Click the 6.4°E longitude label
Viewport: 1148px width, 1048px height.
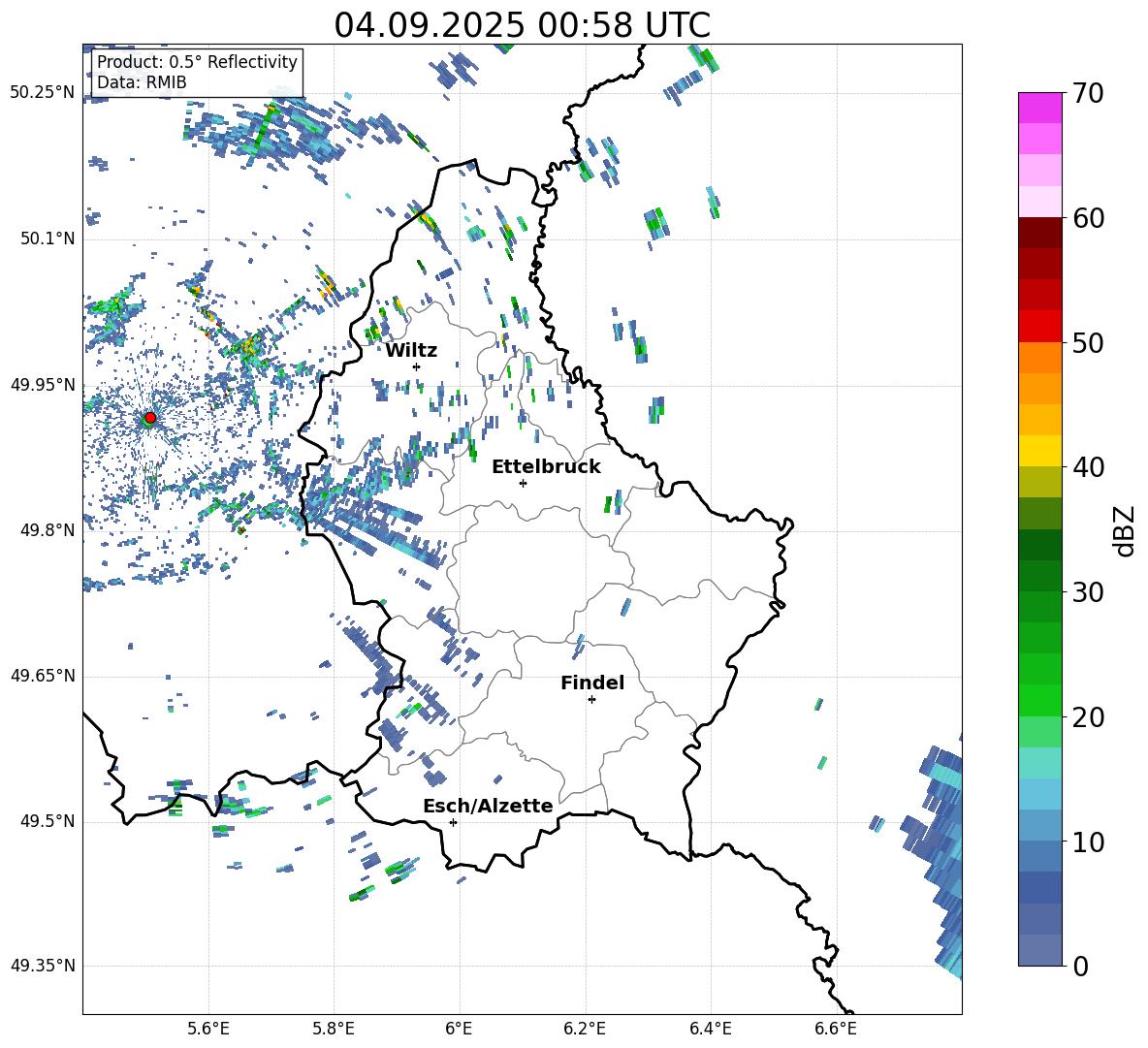click(710, 1029)
